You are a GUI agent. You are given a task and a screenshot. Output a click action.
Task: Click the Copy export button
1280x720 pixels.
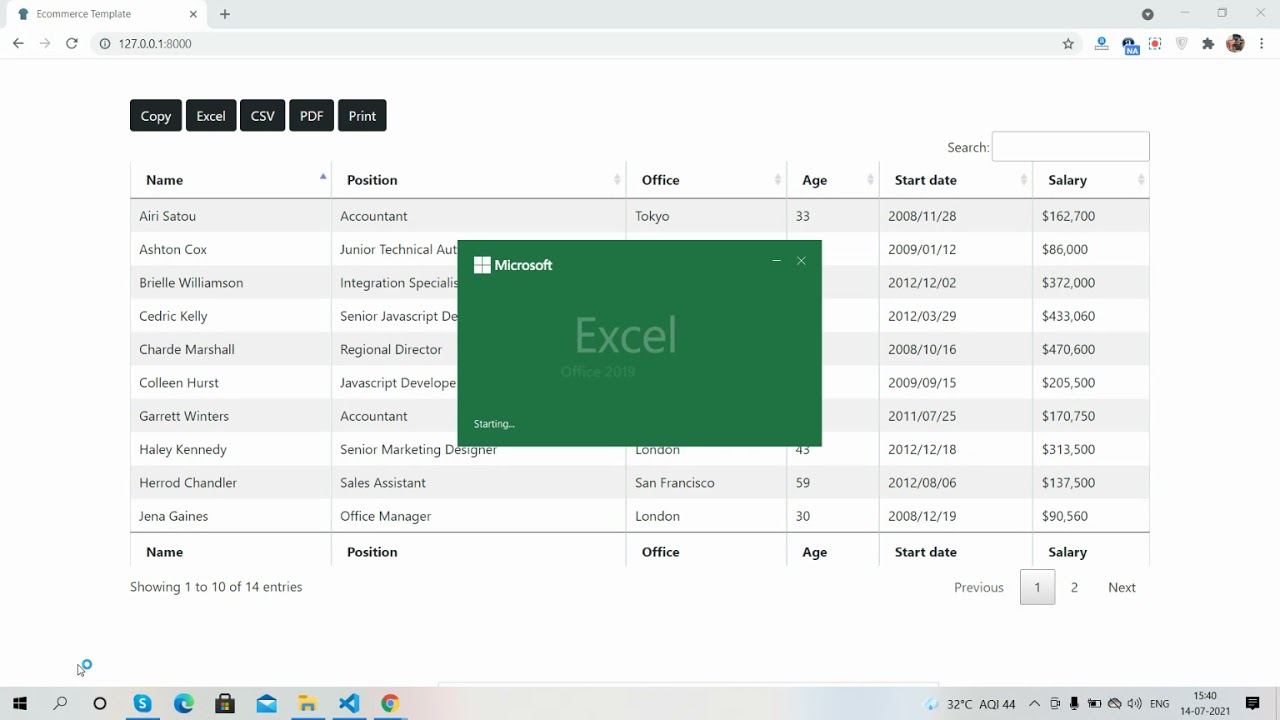click(x=156, y=116)
